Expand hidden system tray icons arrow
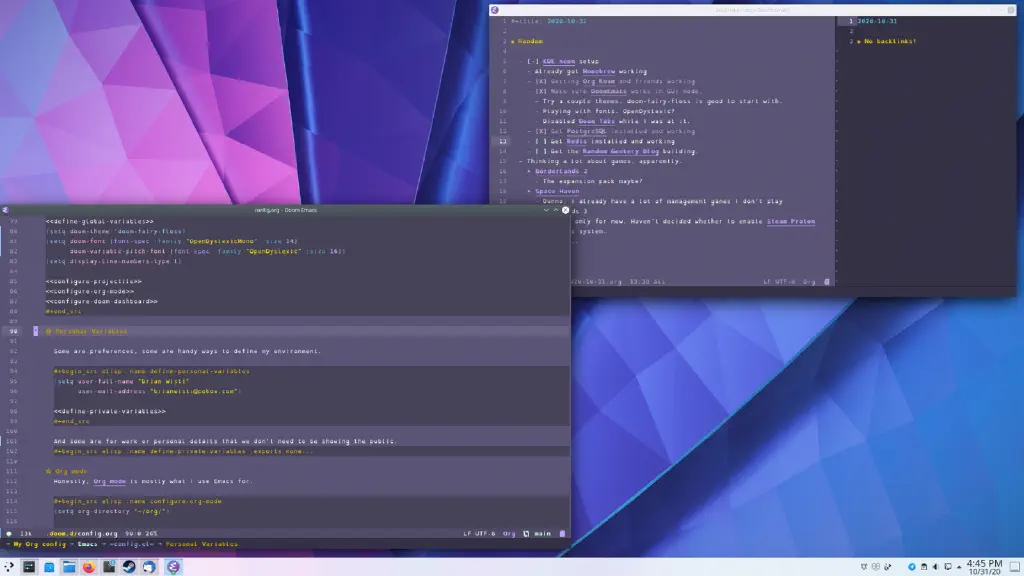The image size is (1024, 576). pos(959,567)
